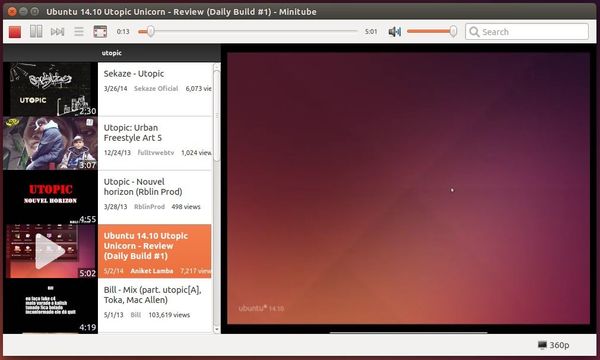Select the 'utopic' playlist header tab
Screen dimensions: 600x360
click(x=112, y=53)
